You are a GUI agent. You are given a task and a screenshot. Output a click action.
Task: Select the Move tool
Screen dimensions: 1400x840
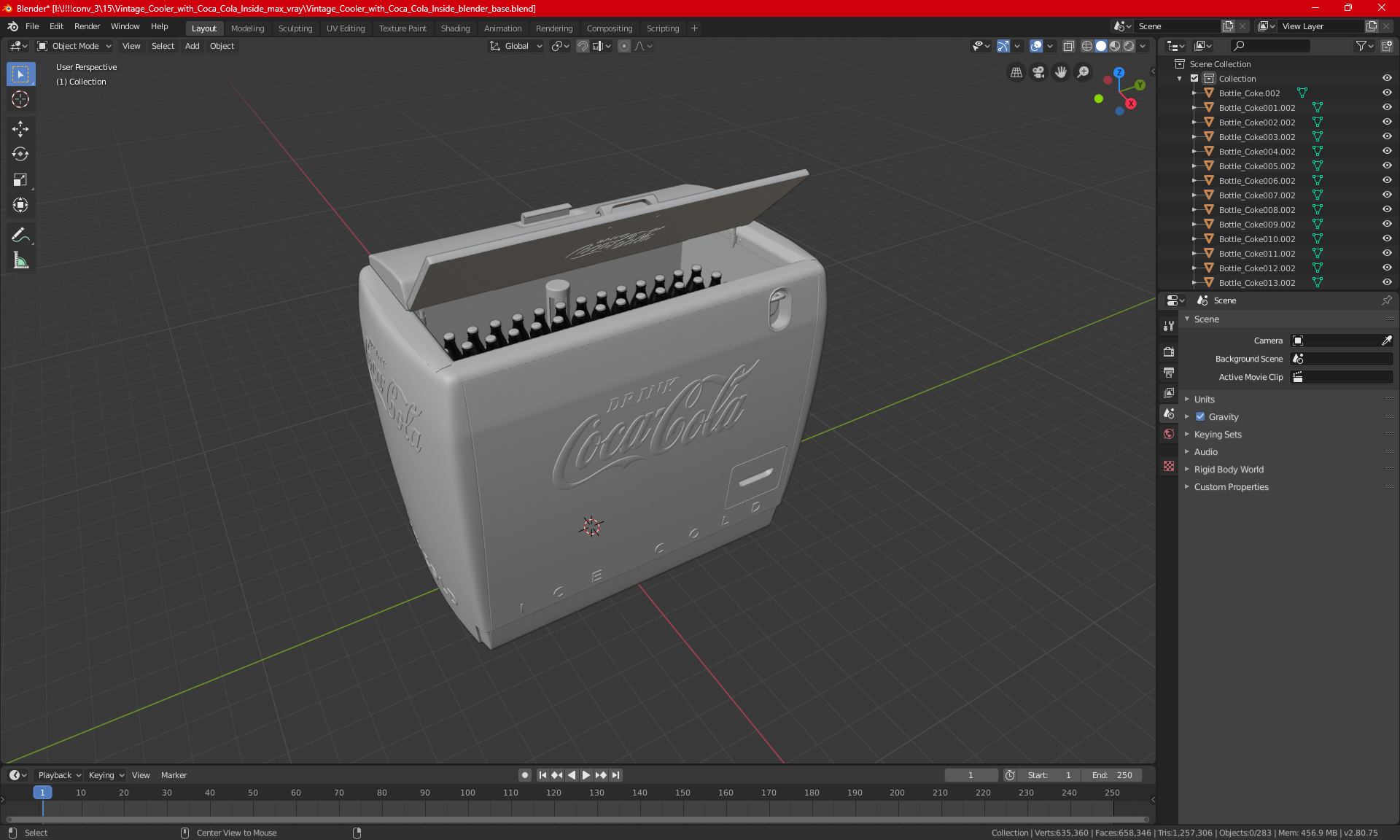click(20, 129)
